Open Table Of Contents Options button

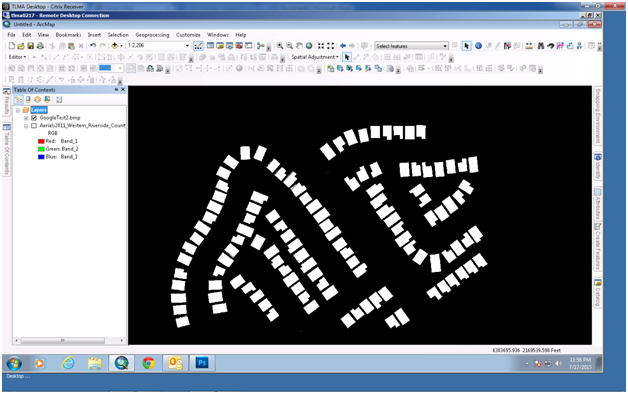59,99
